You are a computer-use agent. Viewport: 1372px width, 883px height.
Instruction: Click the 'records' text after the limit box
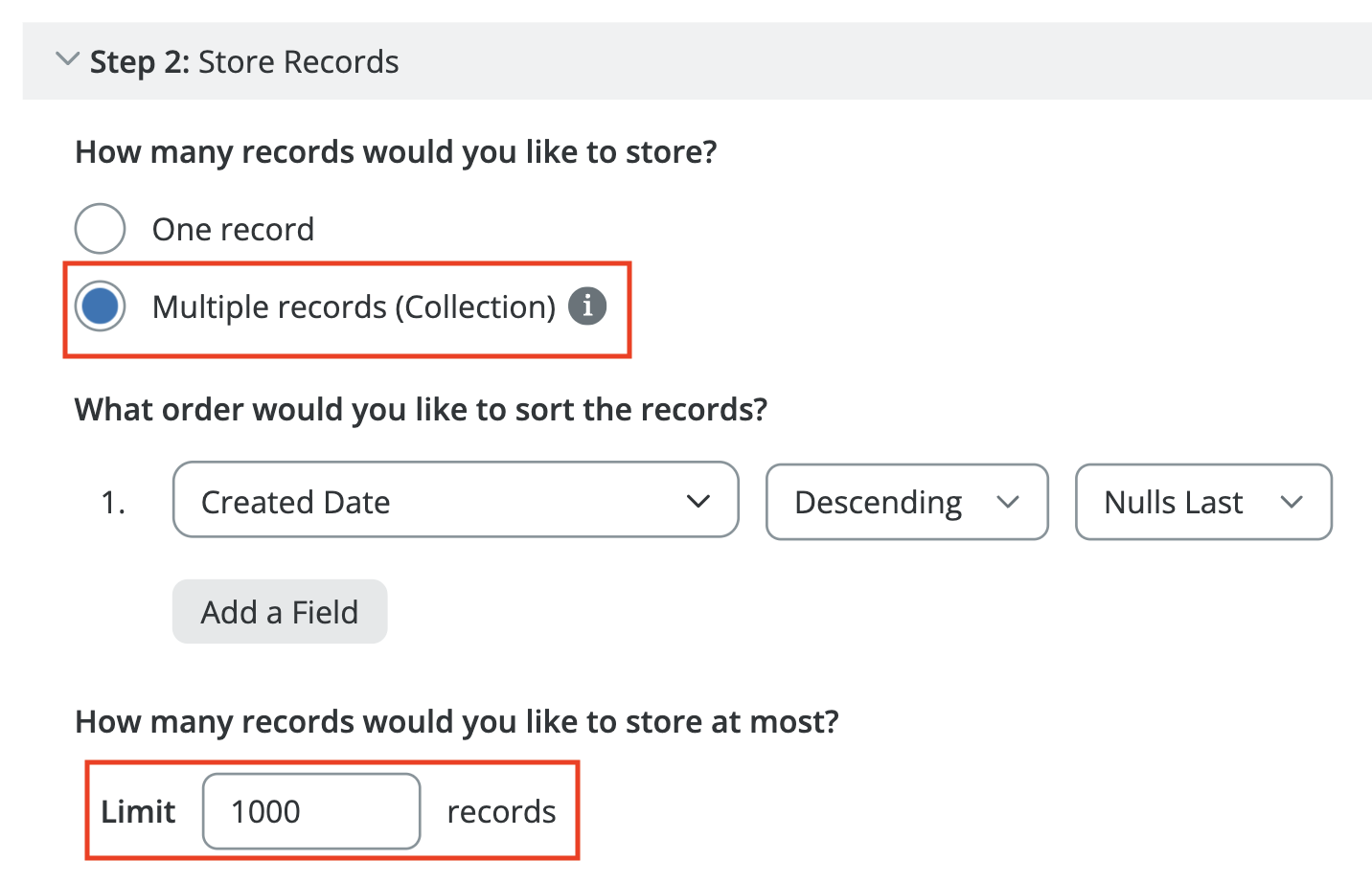click(x=501, y=812)
